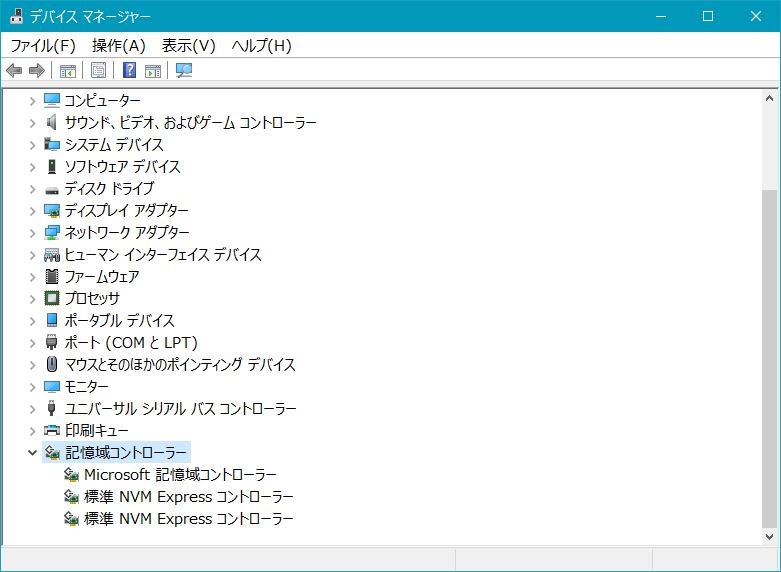This screenshot has width=781, height=572.
Task: Click the 記憶域コントローラー category icon
Action: [x=52, y=452]
